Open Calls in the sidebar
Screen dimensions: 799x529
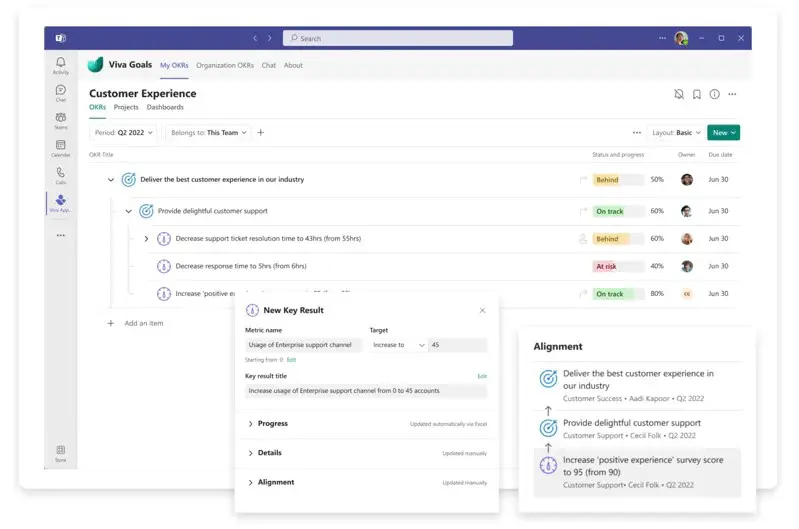point(61,175)
